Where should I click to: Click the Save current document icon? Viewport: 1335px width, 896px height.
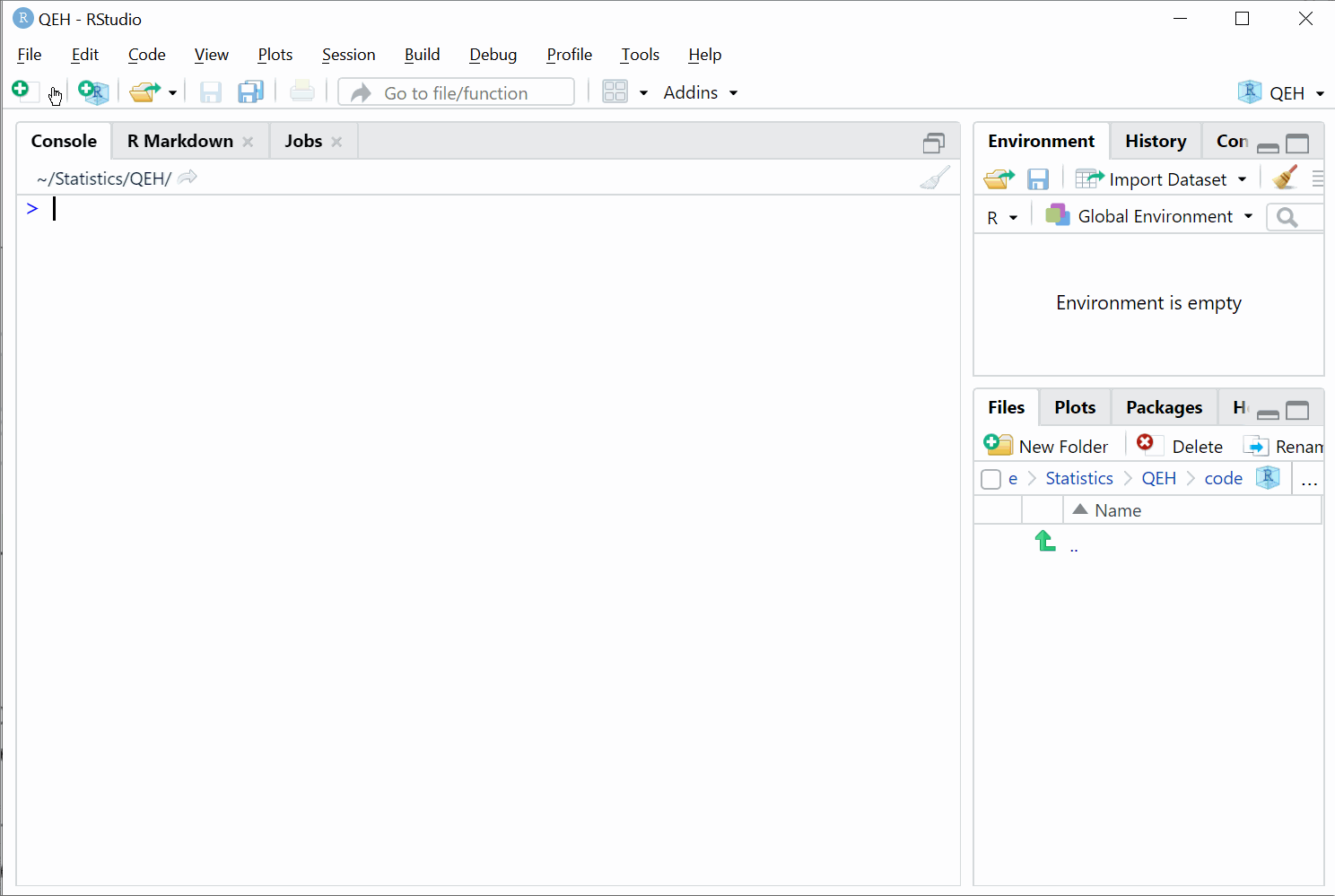211,91
